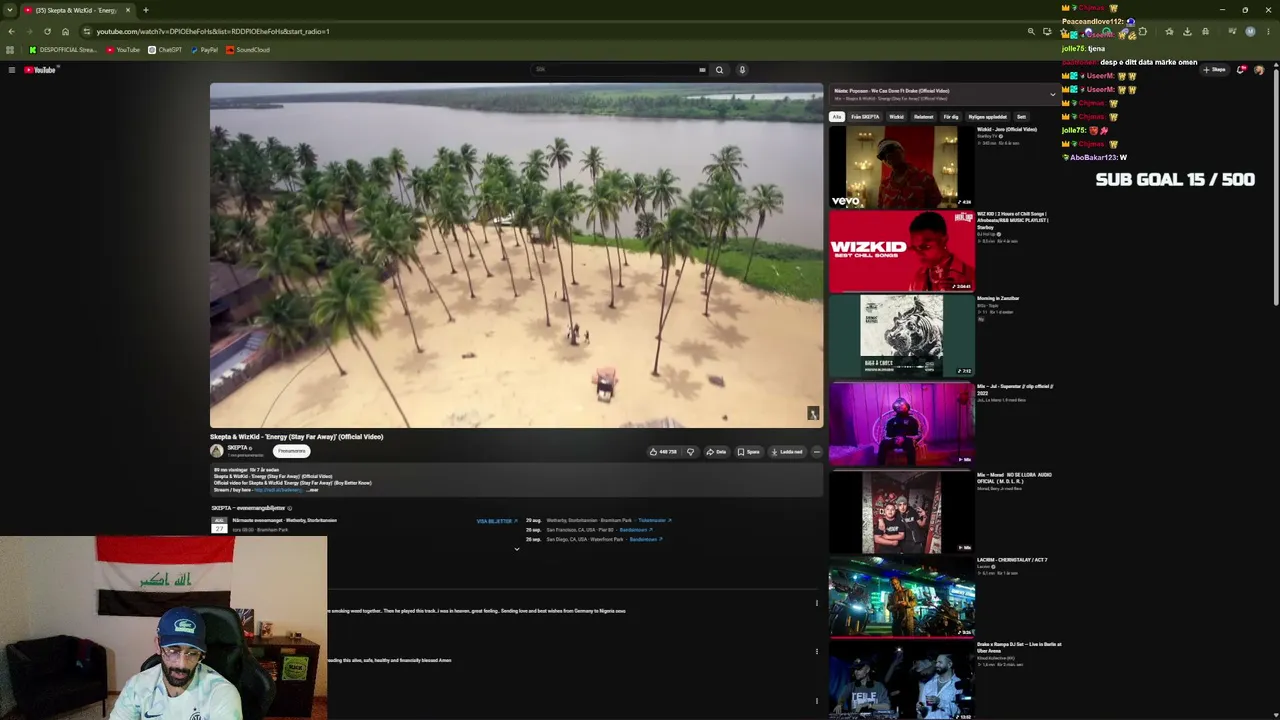The height and width of the screenshot is (720, 1280).
Task: Go to YouTube home via the logo
Action: (x=41, y=70)
